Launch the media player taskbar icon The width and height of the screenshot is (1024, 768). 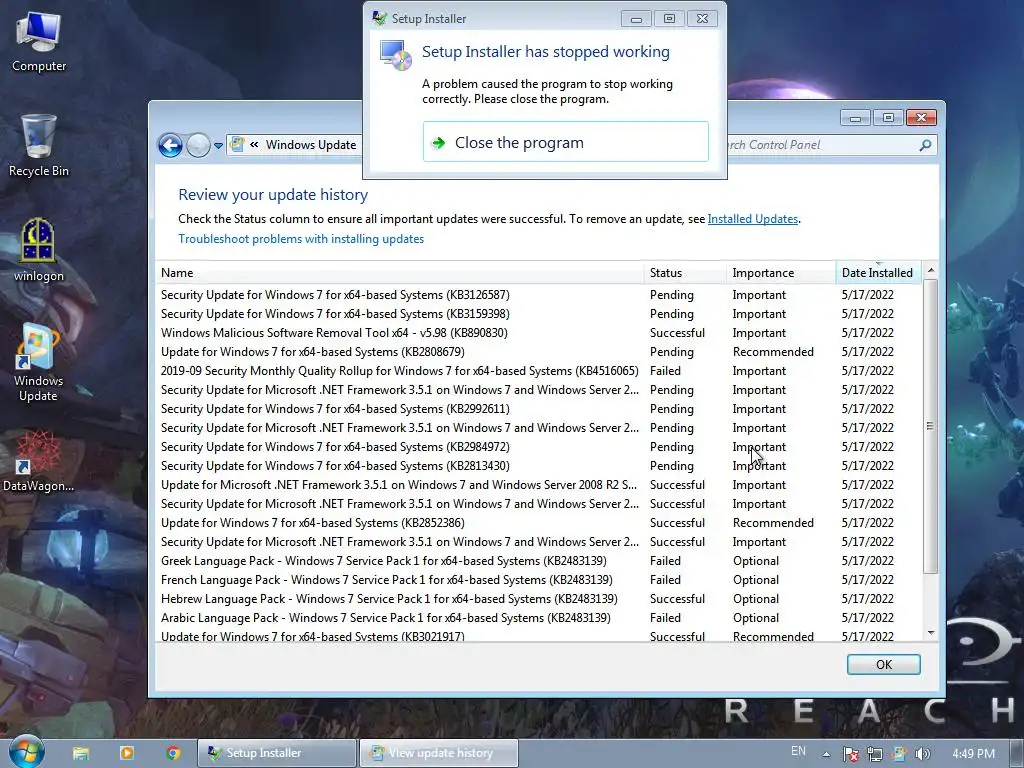[127, 753]
